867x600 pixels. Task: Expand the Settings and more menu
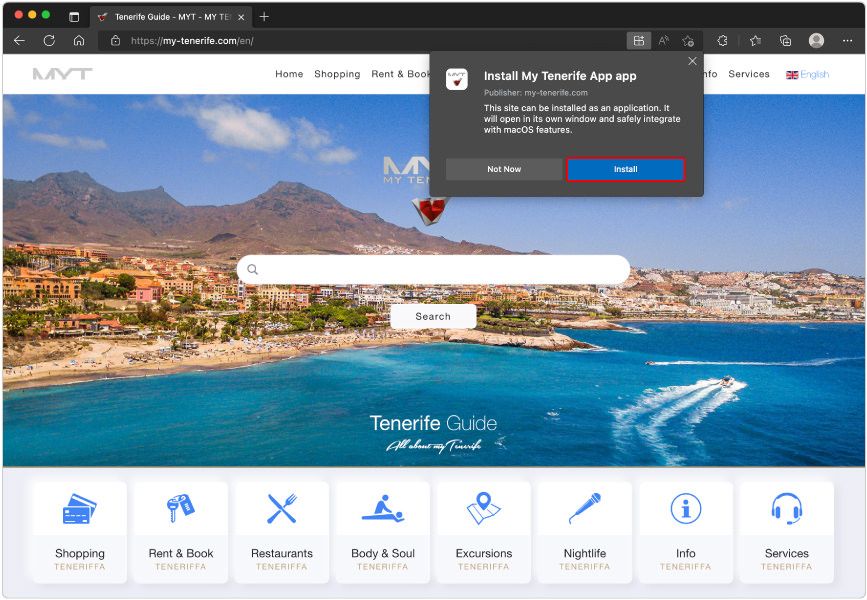849,41
